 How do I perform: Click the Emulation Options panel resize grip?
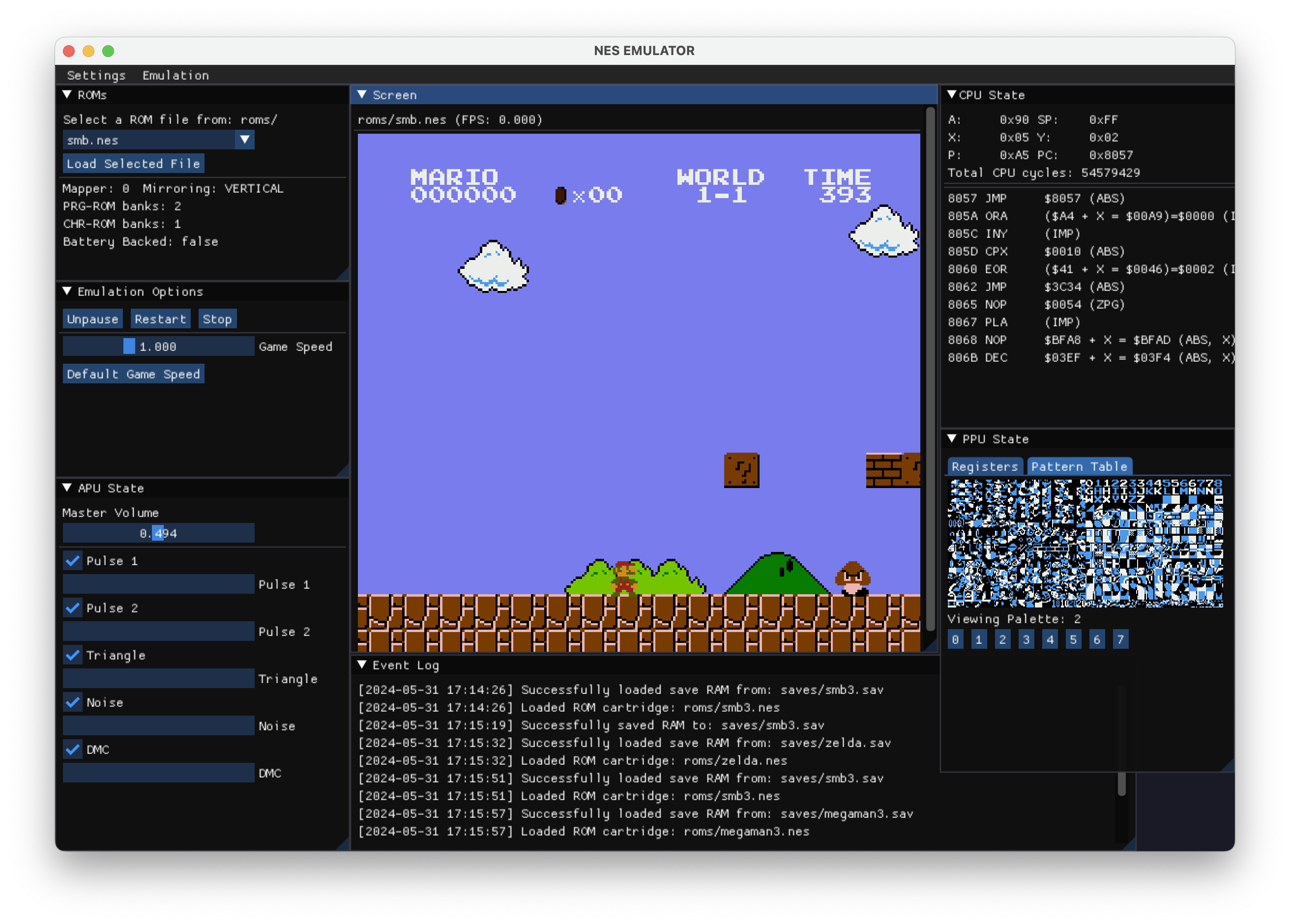(343, 470)
